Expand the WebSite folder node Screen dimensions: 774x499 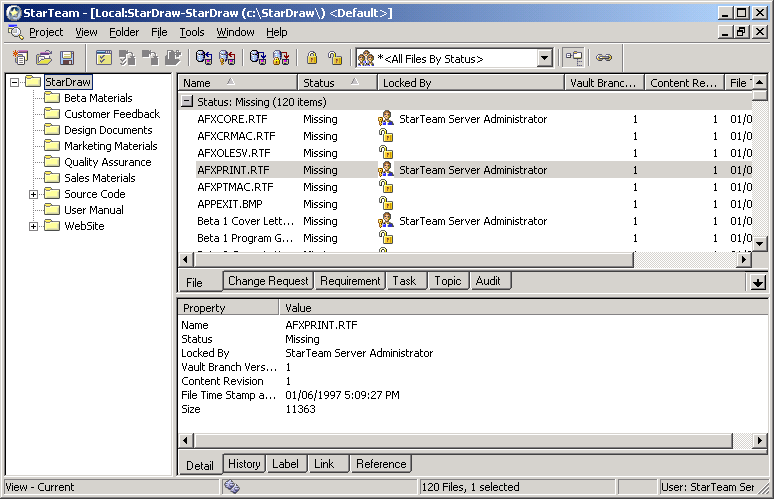[x=34, y=226]
